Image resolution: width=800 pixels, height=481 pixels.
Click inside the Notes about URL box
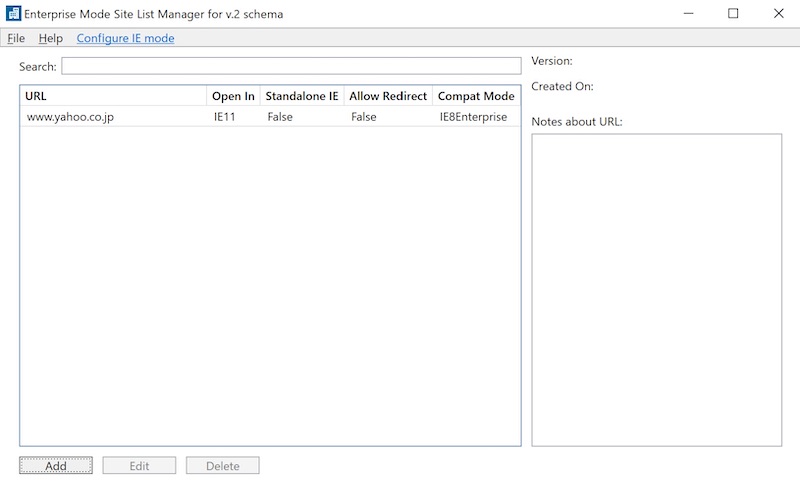pyautogui.click(x=657, y=290)
